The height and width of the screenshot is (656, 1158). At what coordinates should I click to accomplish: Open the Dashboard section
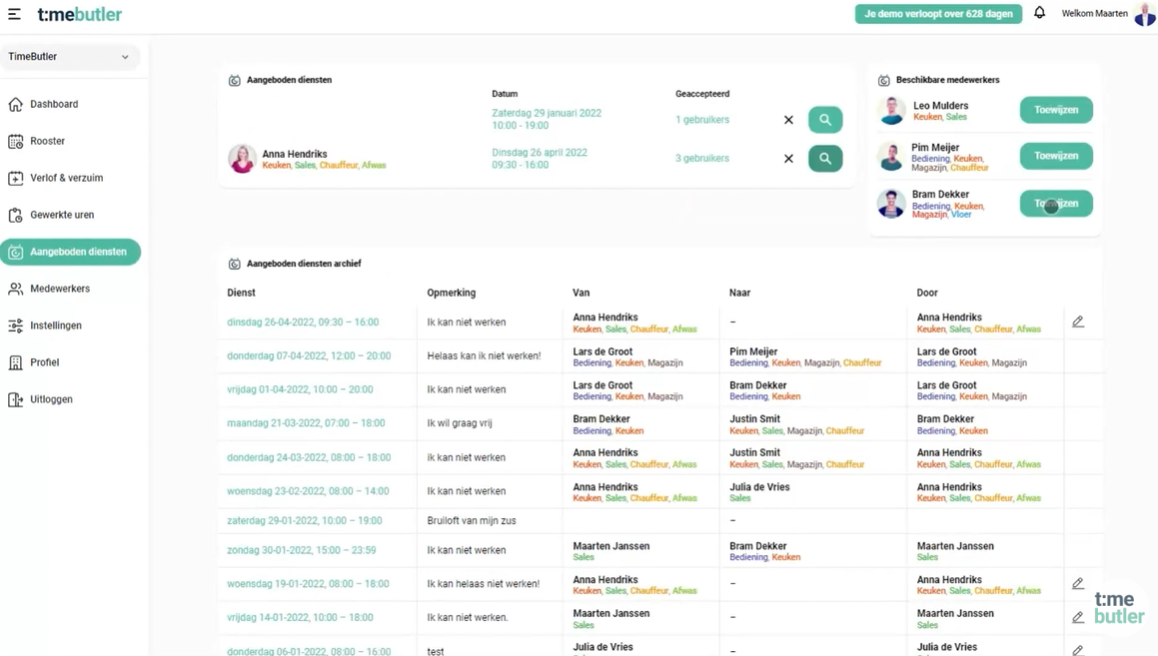(x=53, y=103)
